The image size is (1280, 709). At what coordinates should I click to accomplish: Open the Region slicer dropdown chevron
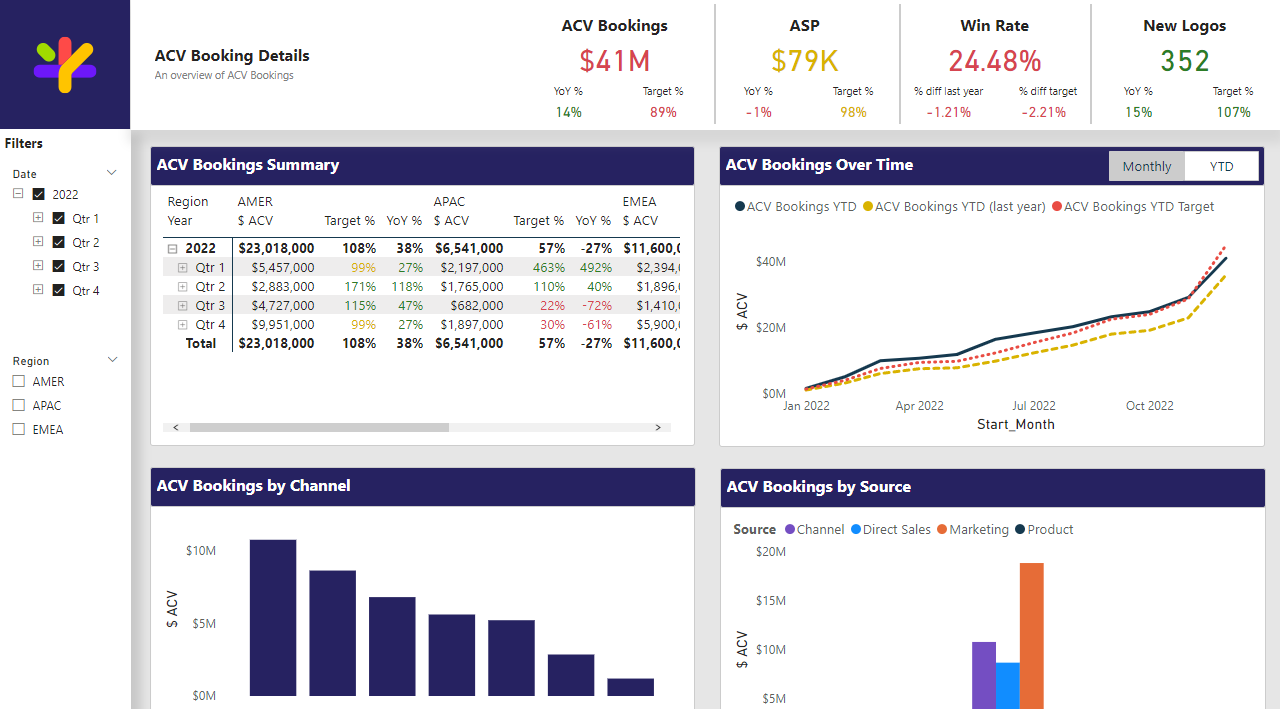(112, 360)
